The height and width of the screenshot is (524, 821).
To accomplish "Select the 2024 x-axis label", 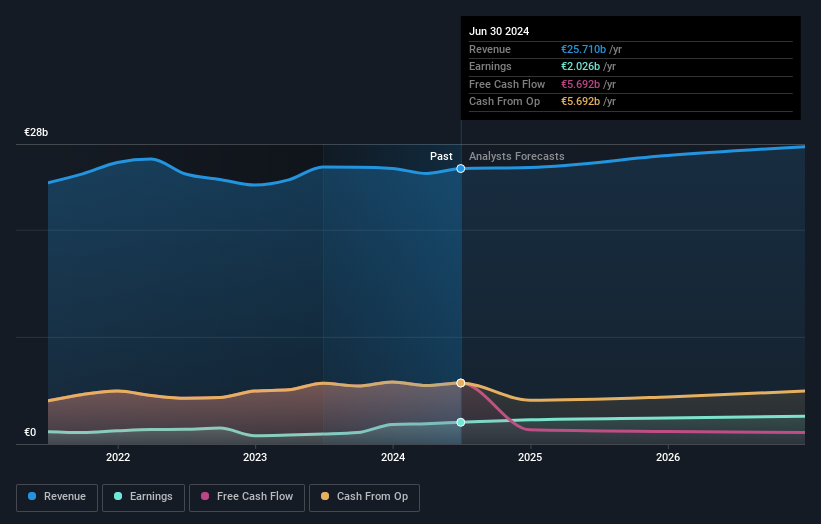I will pyautogui.click(x=393, y=457).
